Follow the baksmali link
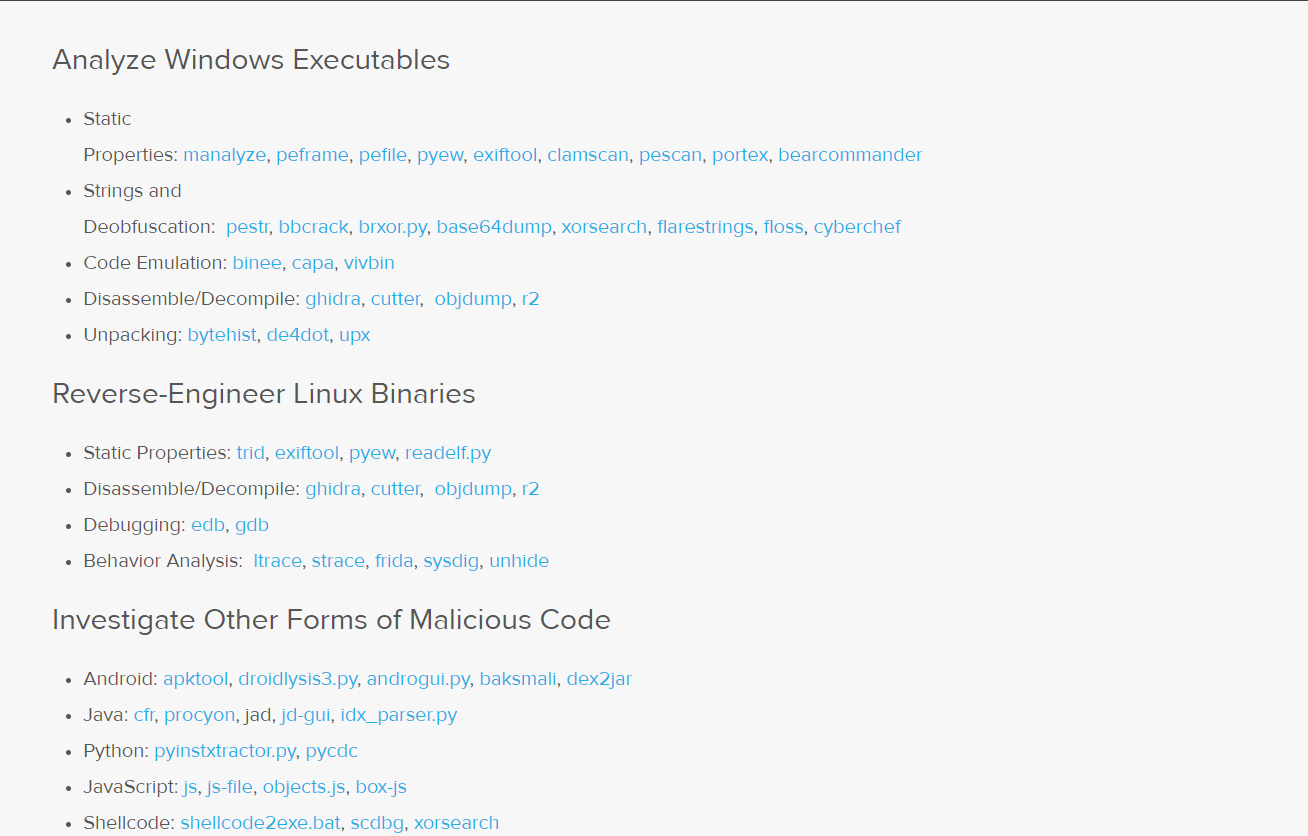Screen dimensions: 1308x836 click(x=518, y=679)
